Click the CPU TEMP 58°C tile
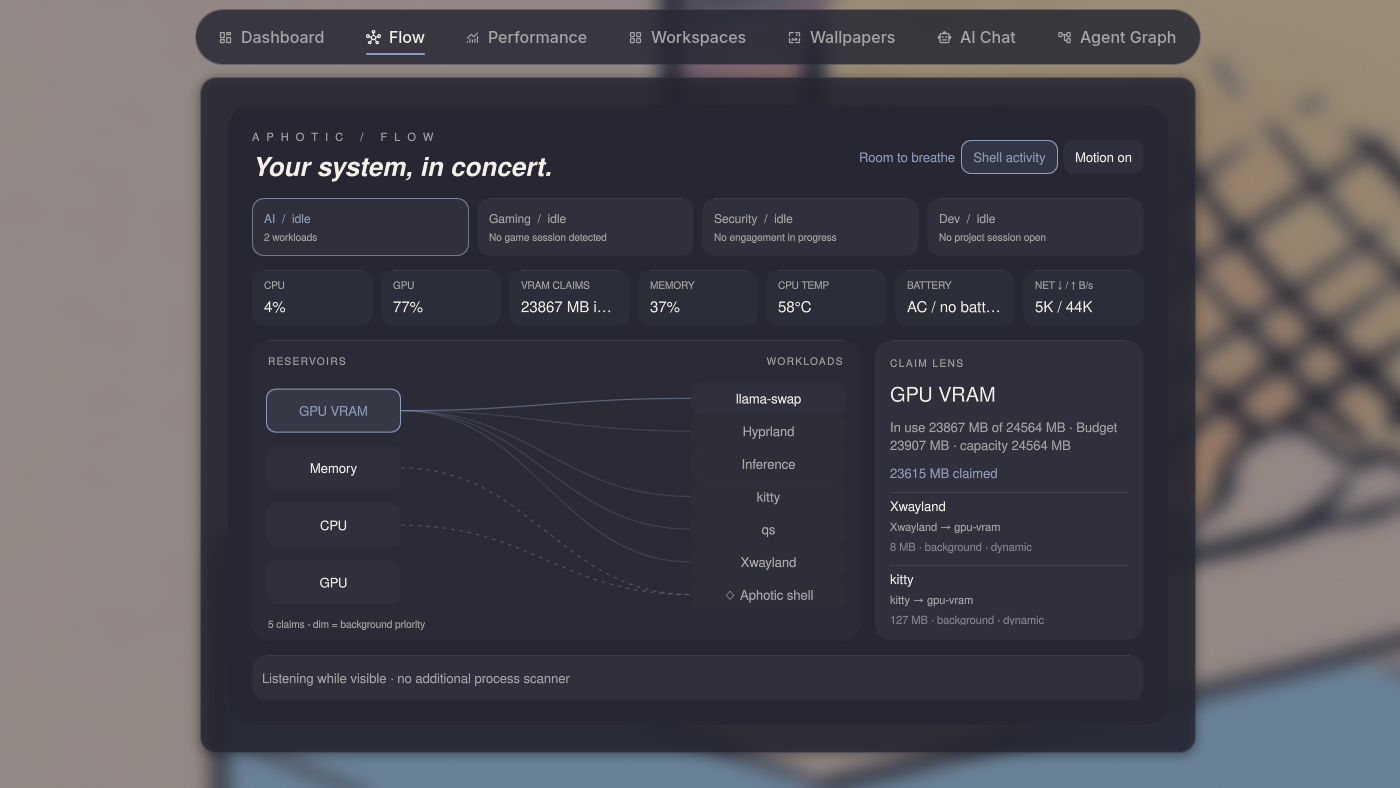 (x=826, y=298)
